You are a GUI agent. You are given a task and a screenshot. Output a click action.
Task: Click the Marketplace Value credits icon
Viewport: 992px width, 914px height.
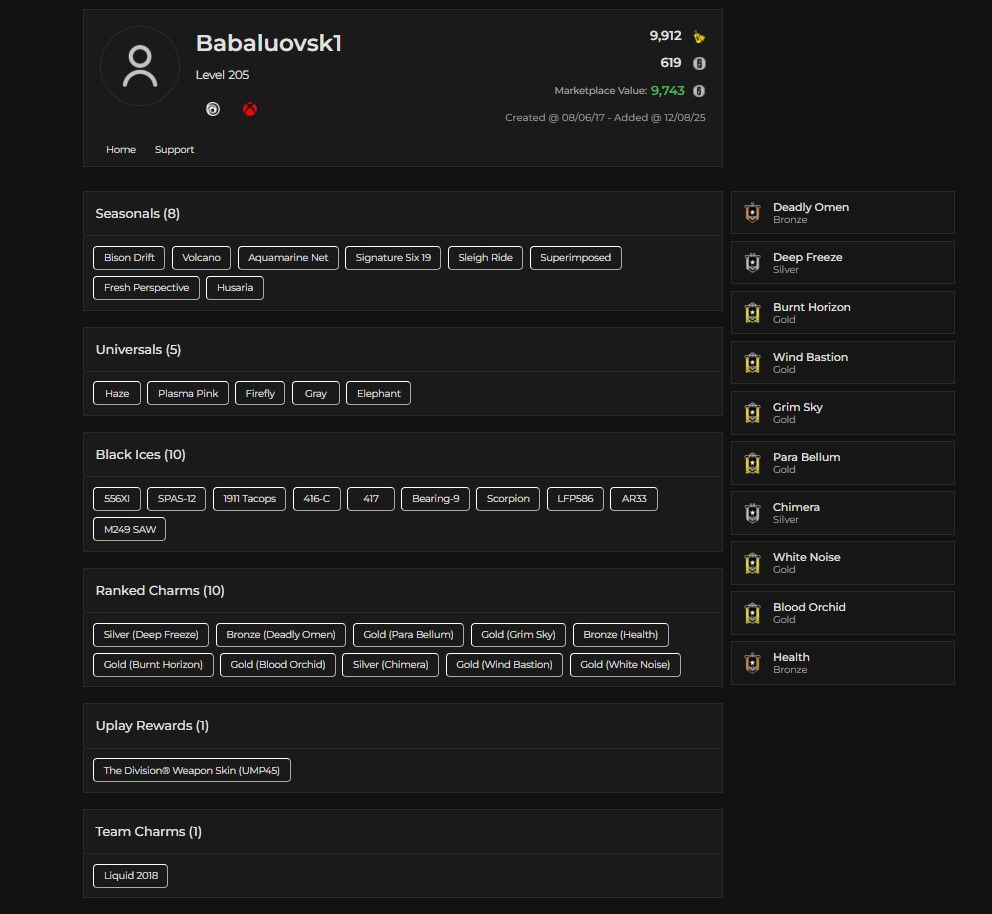[698, 90]
